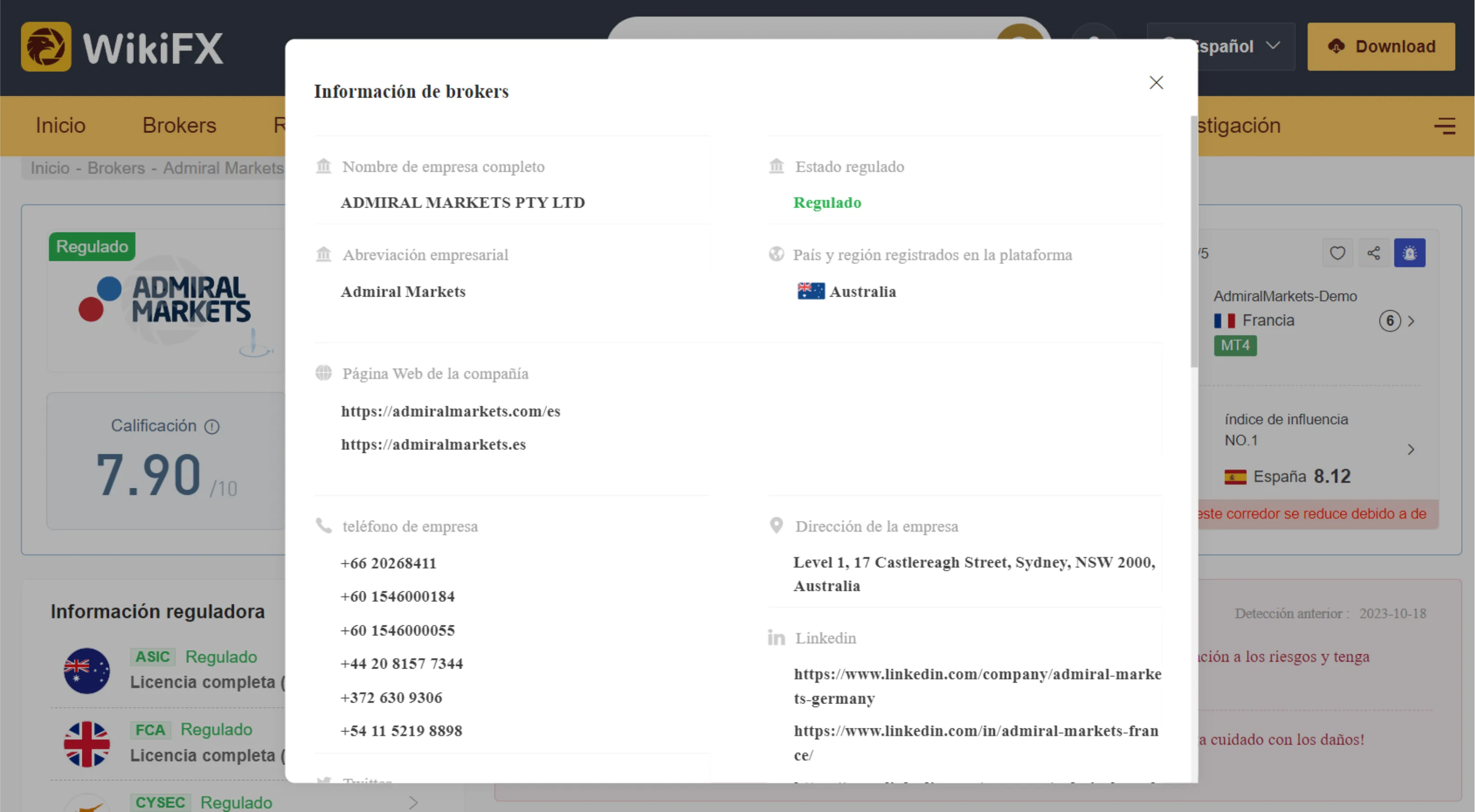
Task: Click the green Regulado status text
Action: tap(827, 202)
